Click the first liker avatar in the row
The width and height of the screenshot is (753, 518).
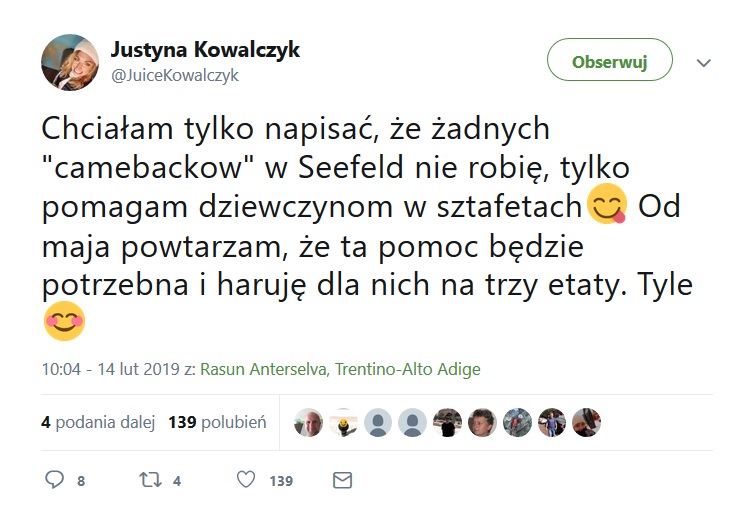click(x=309, y=423)
